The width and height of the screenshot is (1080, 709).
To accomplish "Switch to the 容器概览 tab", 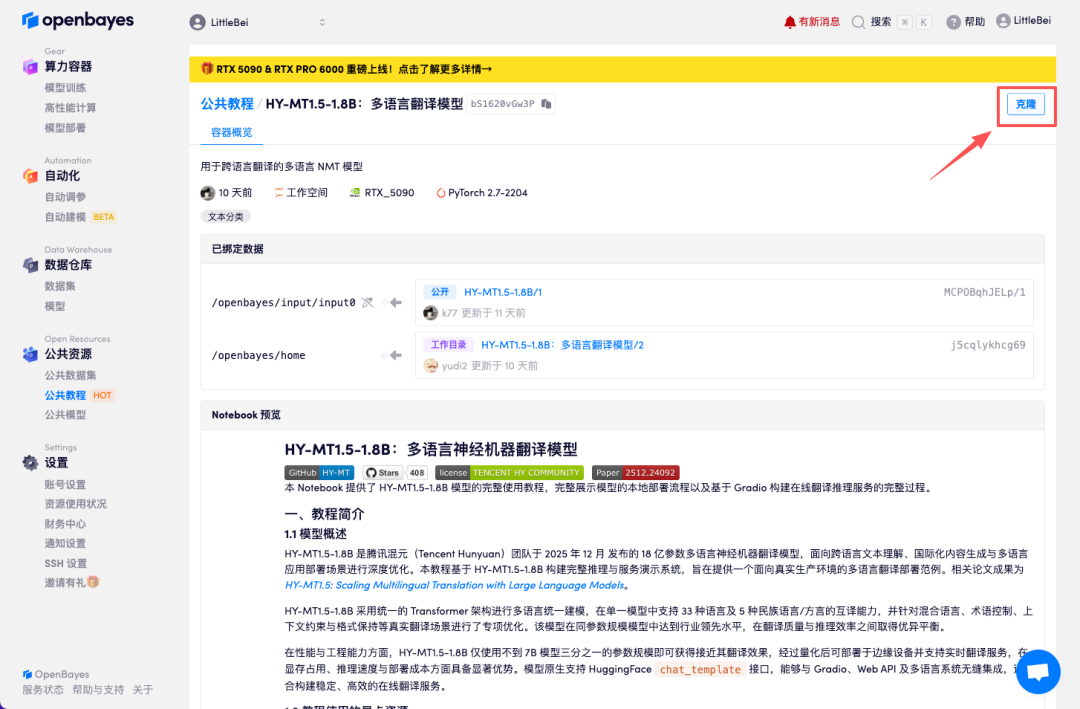I will point(231,131).
